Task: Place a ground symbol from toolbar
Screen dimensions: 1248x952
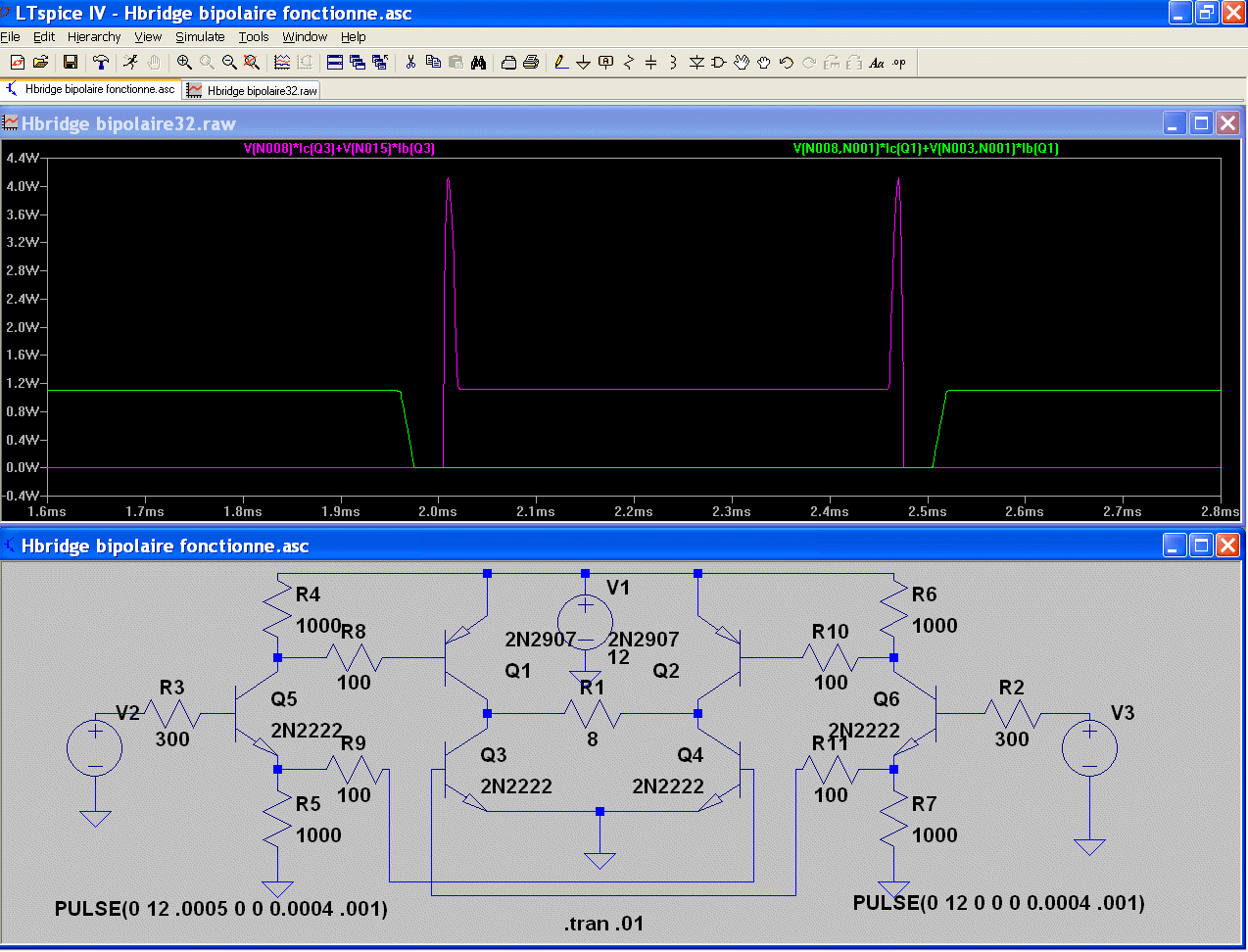Action: point(583,62)
